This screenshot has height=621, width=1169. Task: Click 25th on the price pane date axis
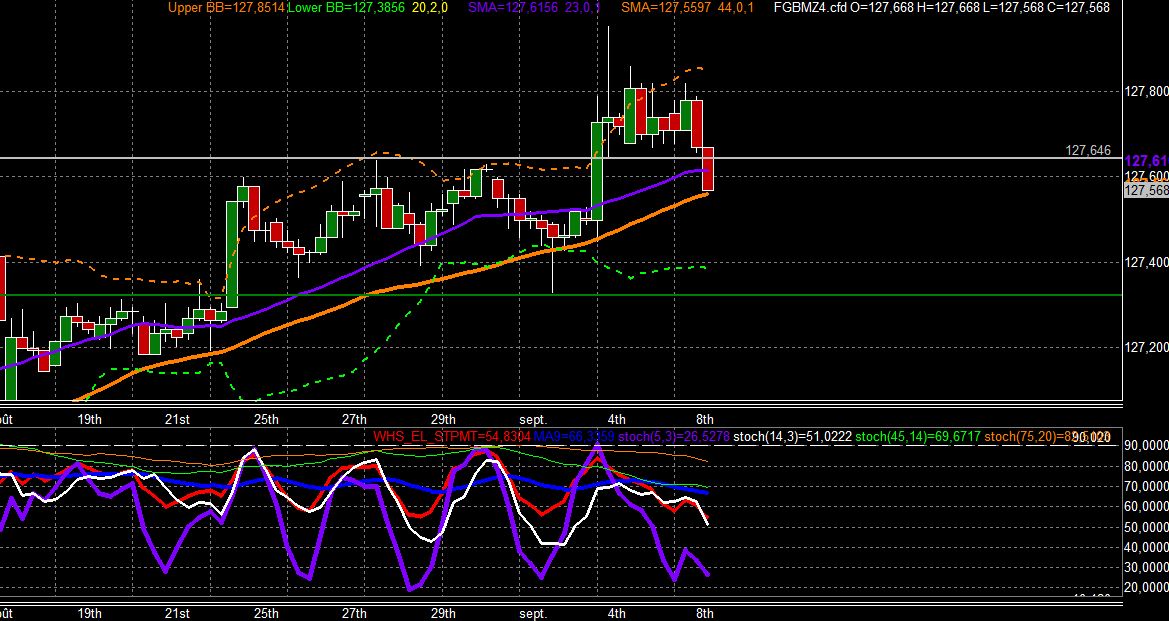(266, 419)
